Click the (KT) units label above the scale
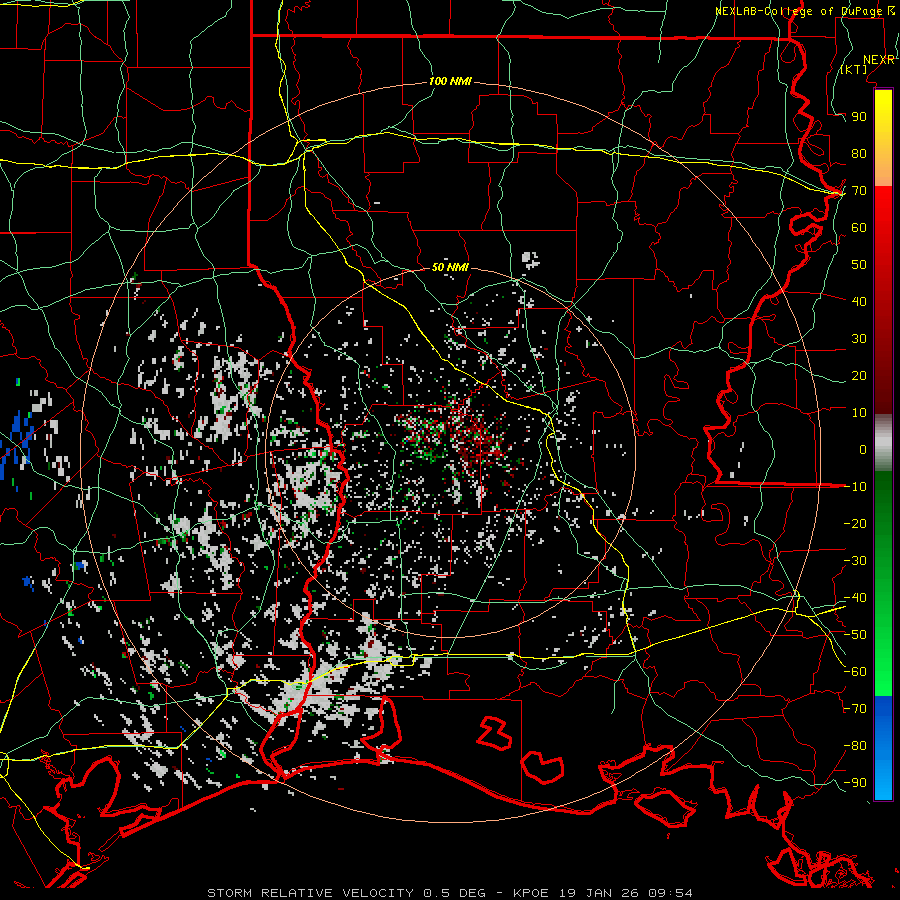 click(x=854, y=69)
